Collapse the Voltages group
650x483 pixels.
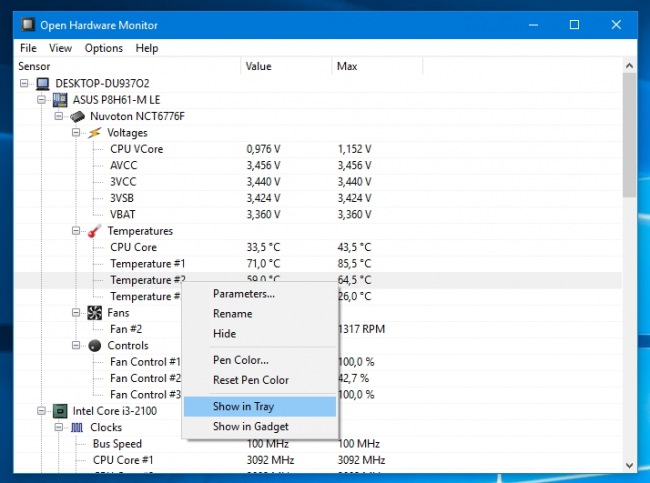[76, 132]
